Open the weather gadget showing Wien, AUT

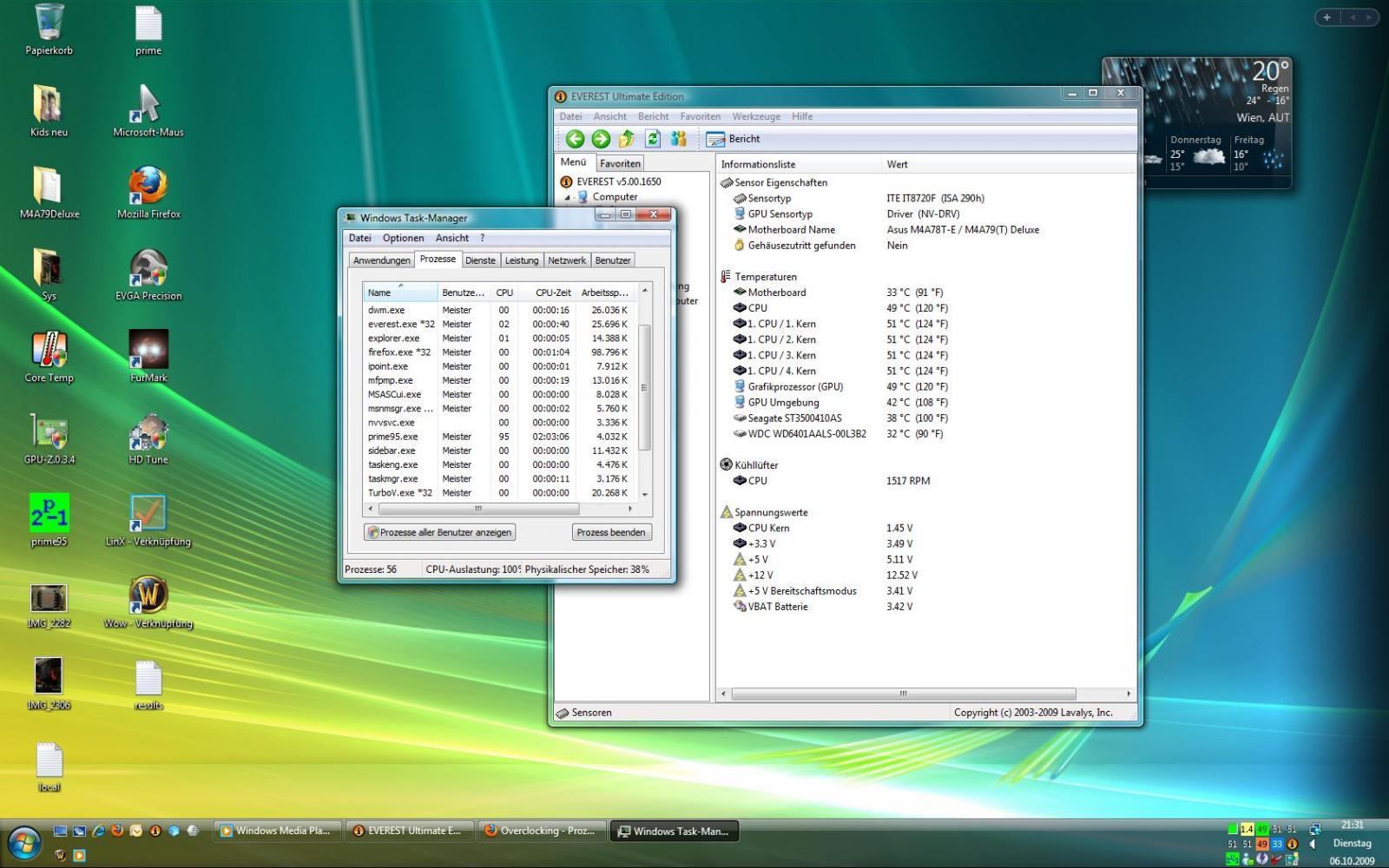pyautogui.click(x=1197, y=122)
